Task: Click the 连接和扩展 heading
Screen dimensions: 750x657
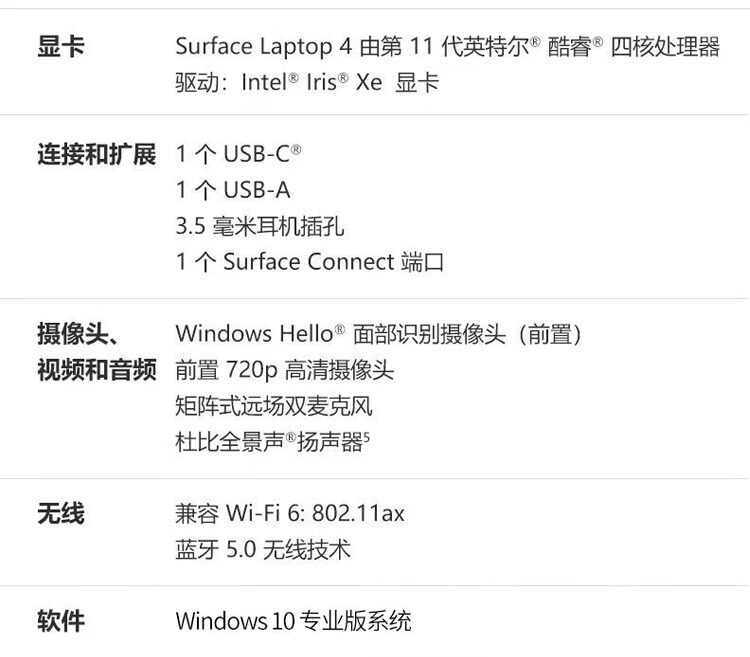Action: (97, 155)
